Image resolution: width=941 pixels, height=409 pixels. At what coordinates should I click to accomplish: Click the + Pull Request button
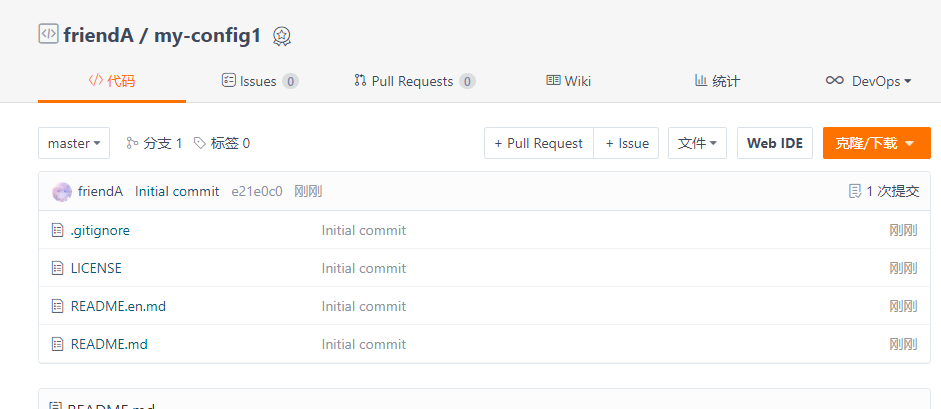click(539, 143)
